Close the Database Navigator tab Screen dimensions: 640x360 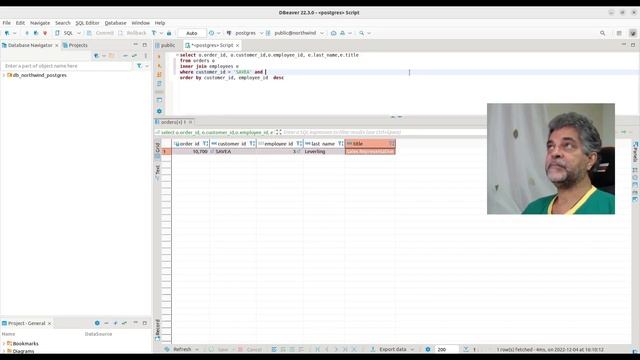[57, 45]
